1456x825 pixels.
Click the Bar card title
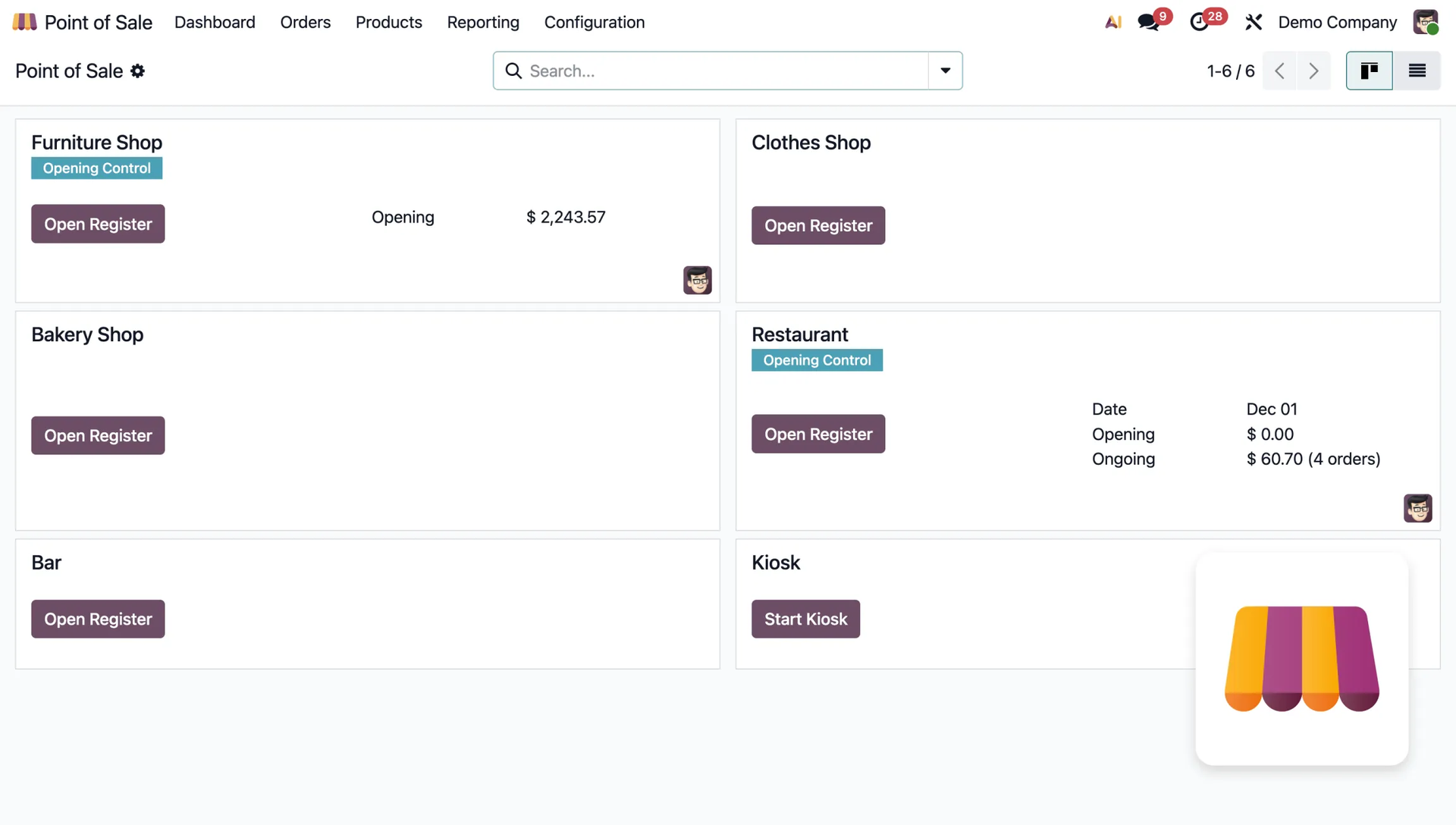coord(46,563)
